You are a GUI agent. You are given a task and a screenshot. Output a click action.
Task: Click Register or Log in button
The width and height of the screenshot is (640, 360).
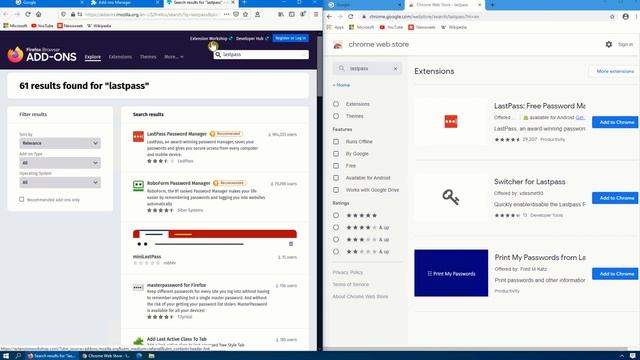291,38
